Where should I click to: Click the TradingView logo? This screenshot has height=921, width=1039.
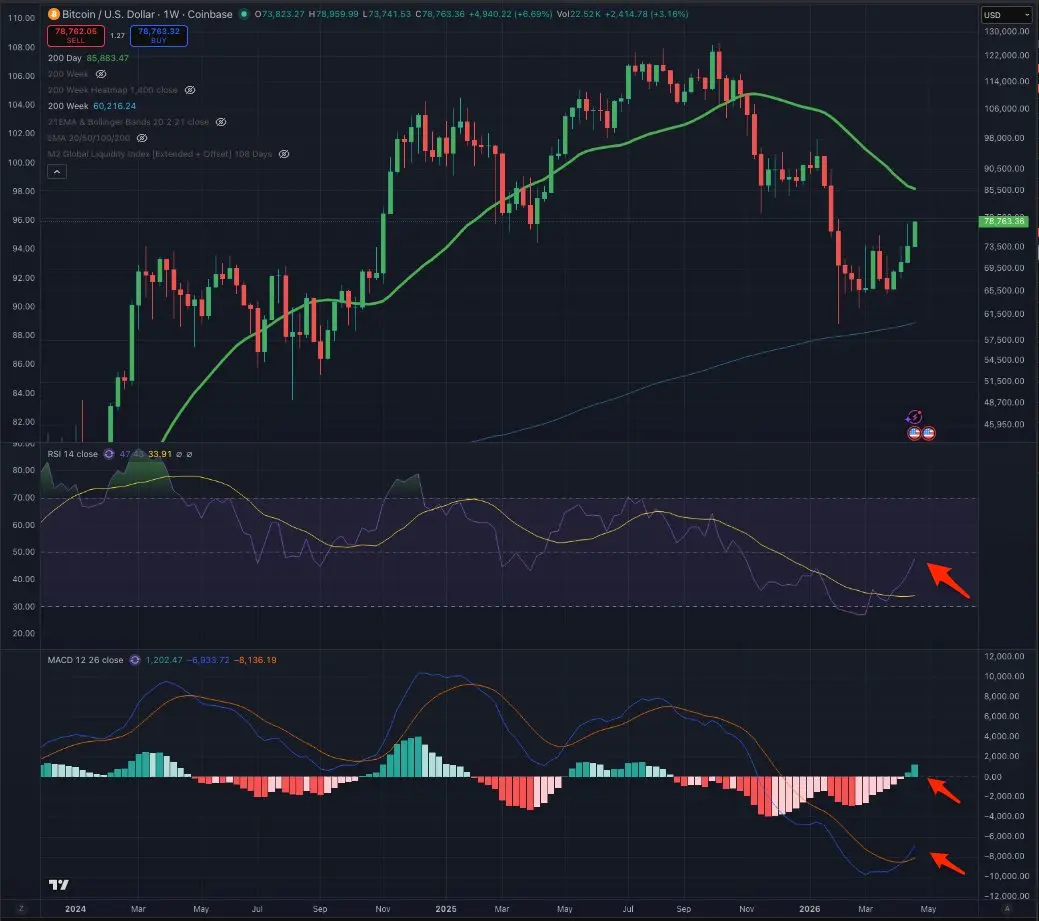[58, 885]
